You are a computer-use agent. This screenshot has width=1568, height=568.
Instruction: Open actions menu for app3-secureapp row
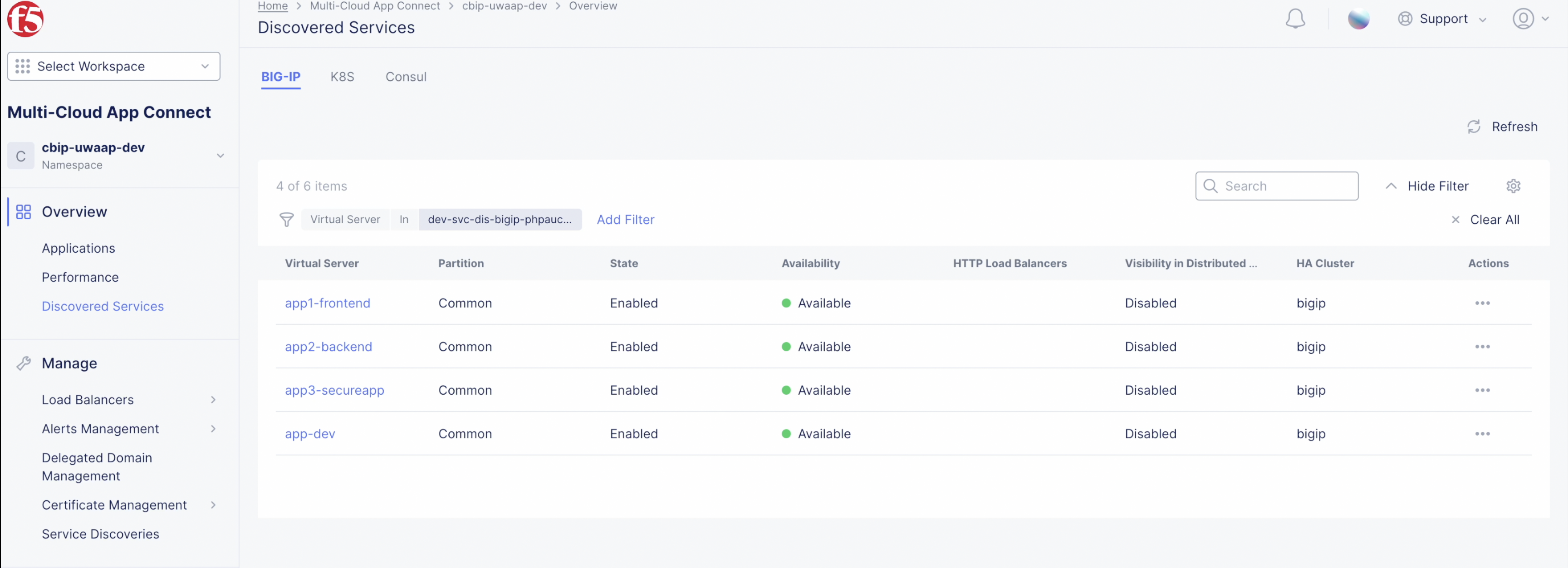[1481, 390]
